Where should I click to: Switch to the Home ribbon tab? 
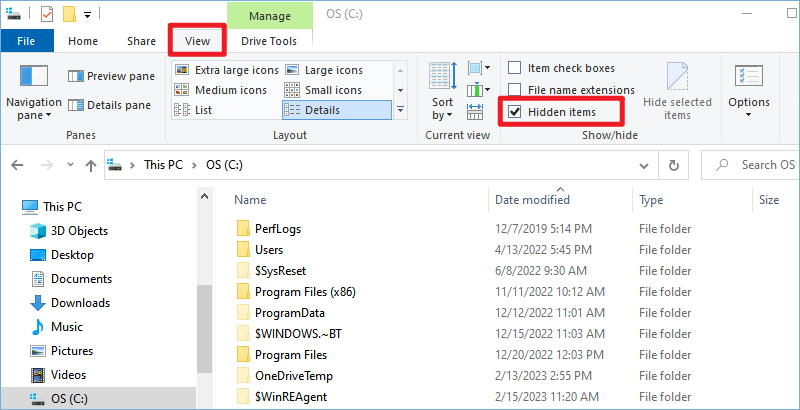tap(83, 41)
